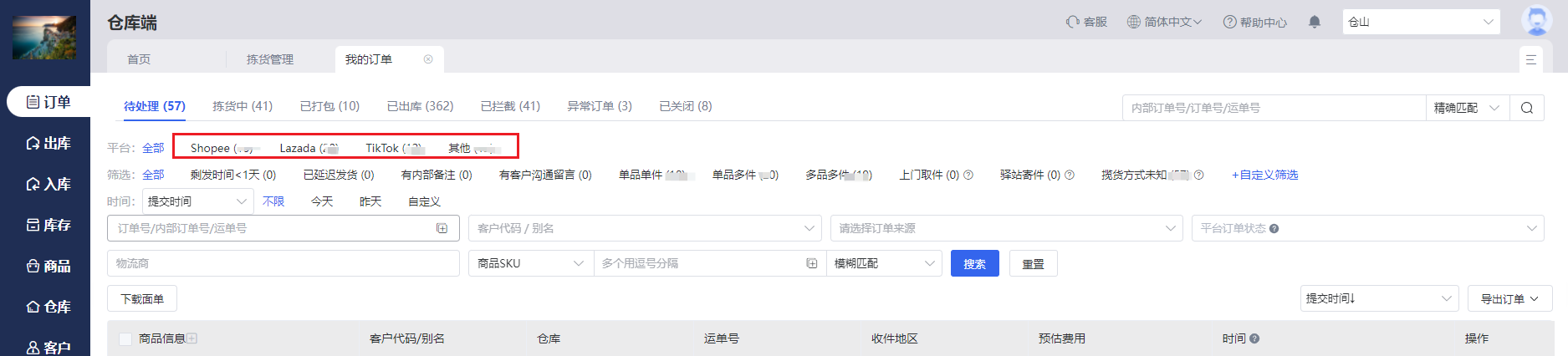
Task: Open the user avatar profile
Action: pos(1535,21)
